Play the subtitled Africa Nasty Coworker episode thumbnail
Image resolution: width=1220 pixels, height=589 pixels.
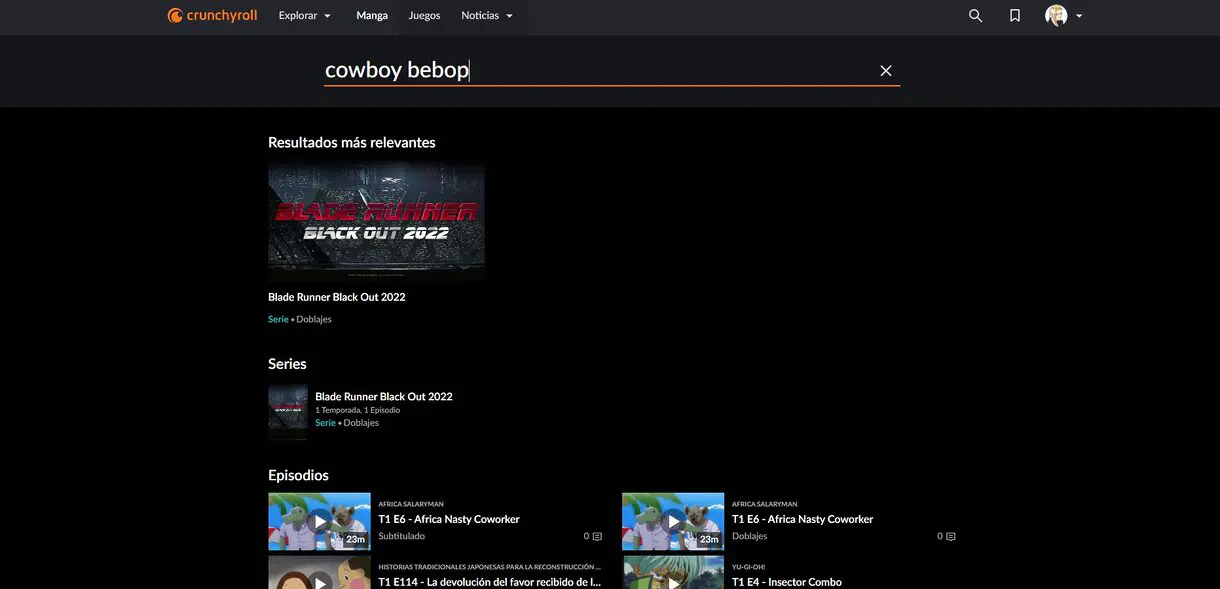tap(319, 521)
